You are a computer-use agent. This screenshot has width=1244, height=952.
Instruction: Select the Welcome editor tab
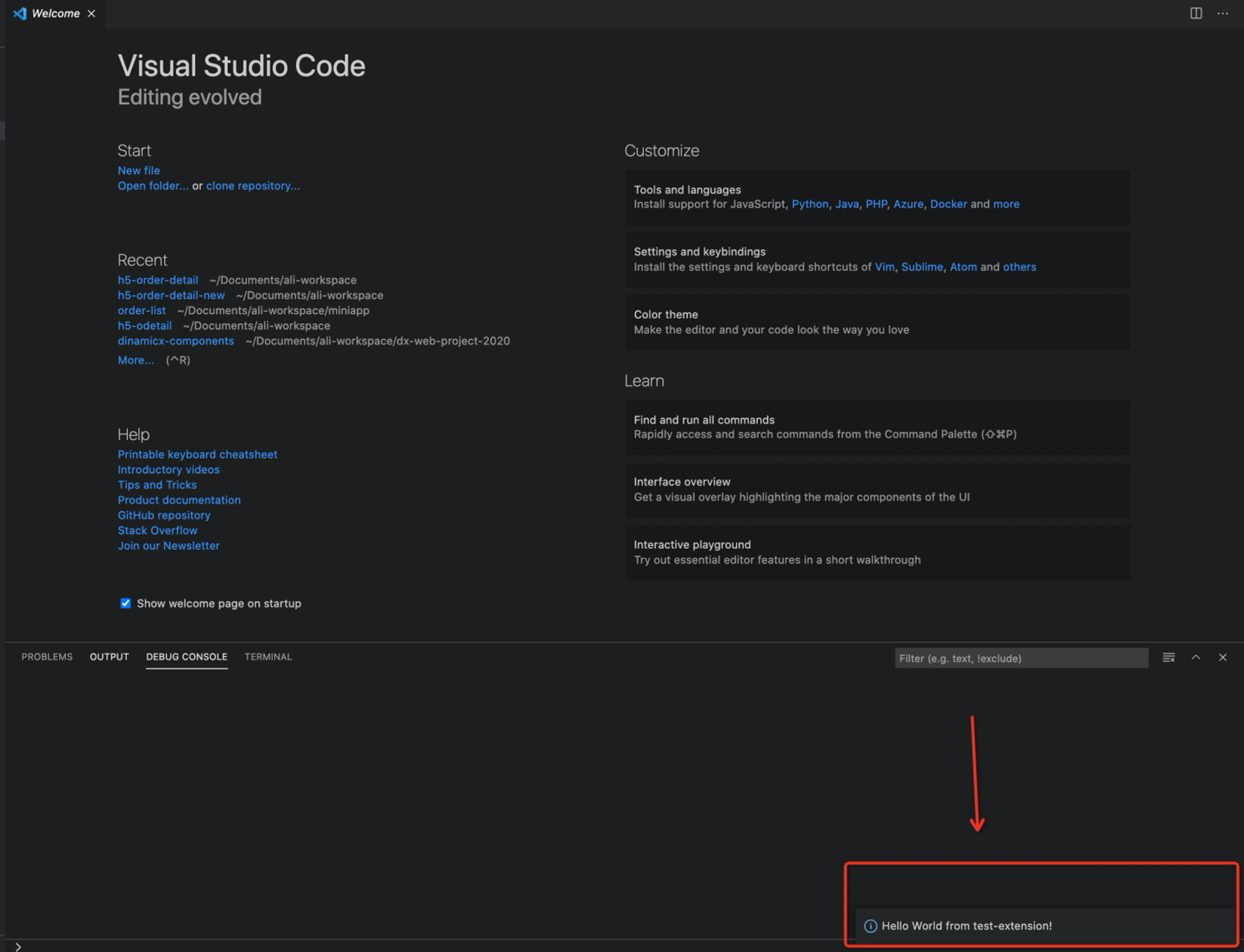(55, 14)
